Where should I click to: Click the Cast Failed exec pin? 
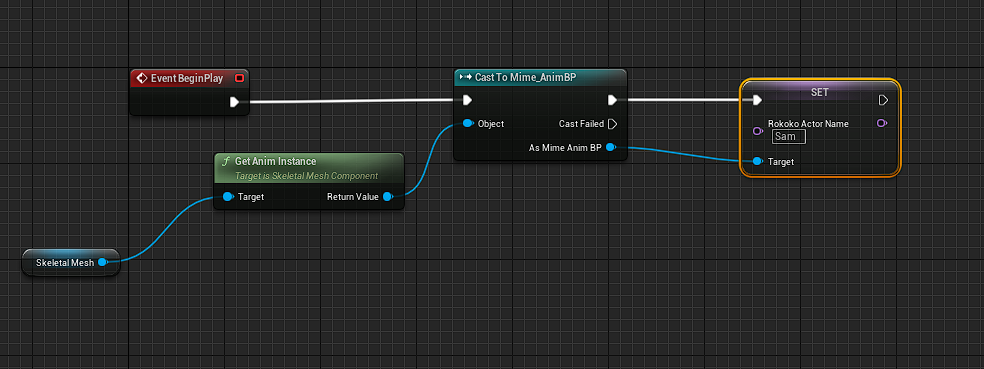612,124
